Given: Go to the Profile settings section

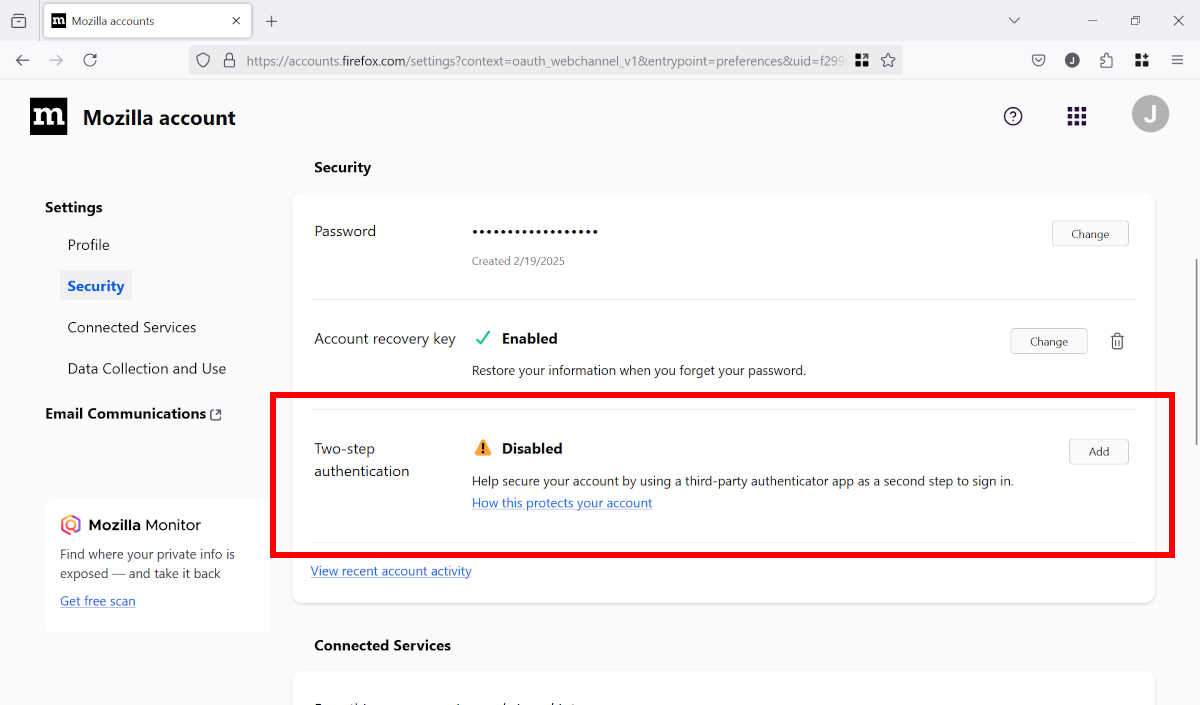Looking at the screenshot, I should click(x=88, y=245).
